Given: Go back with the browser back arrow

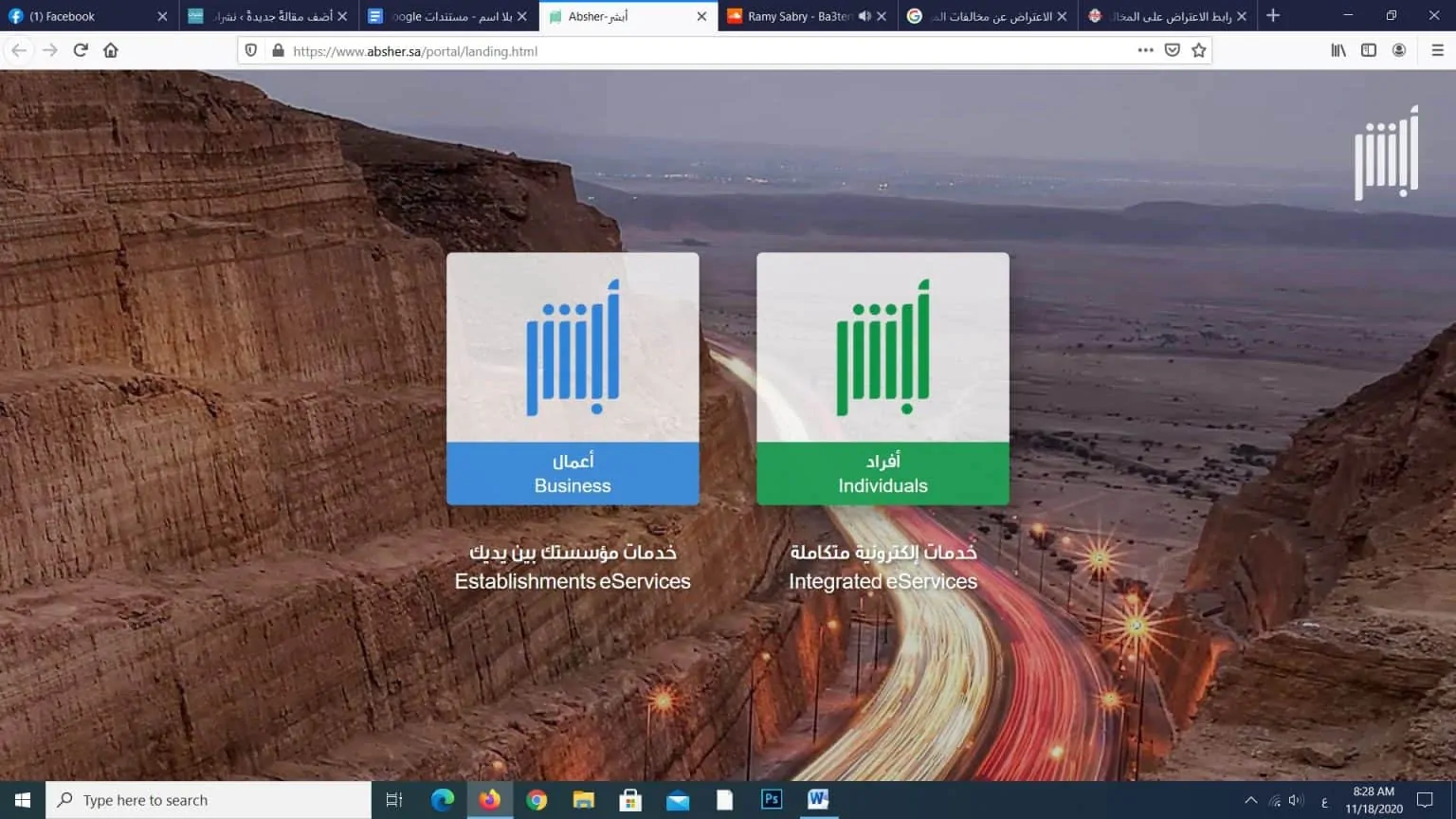Looking at the screenshot, I should click(19, 50).
